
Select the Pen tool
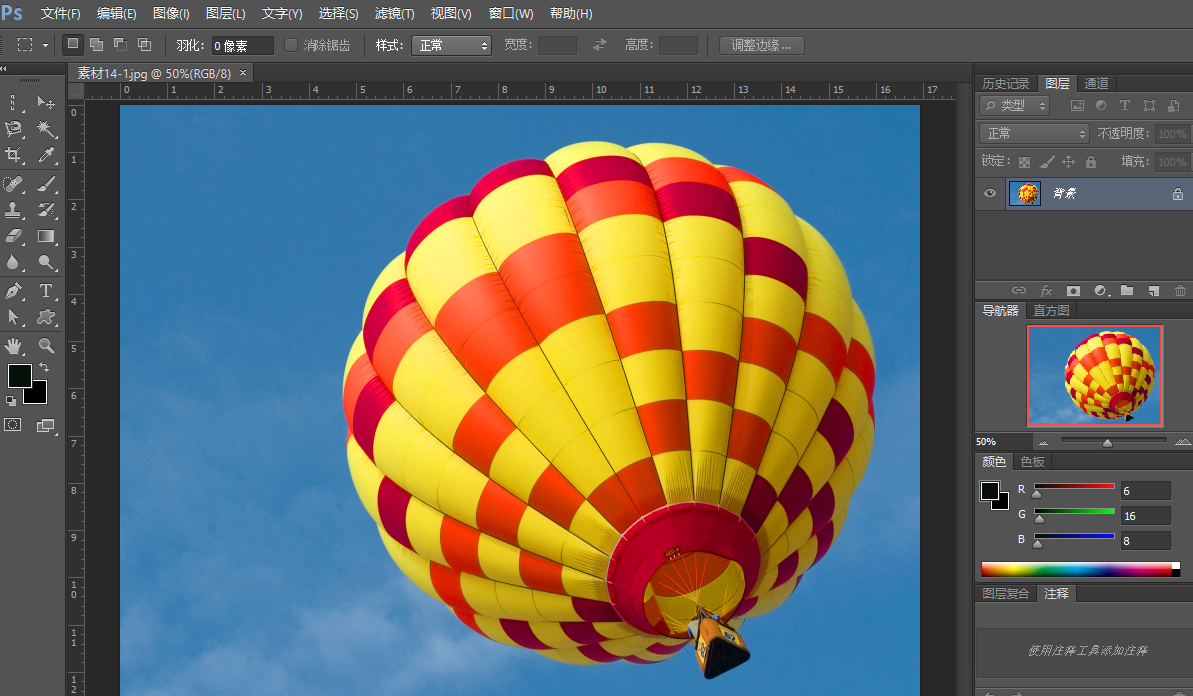pyautogui.click(x=13, y=291)
